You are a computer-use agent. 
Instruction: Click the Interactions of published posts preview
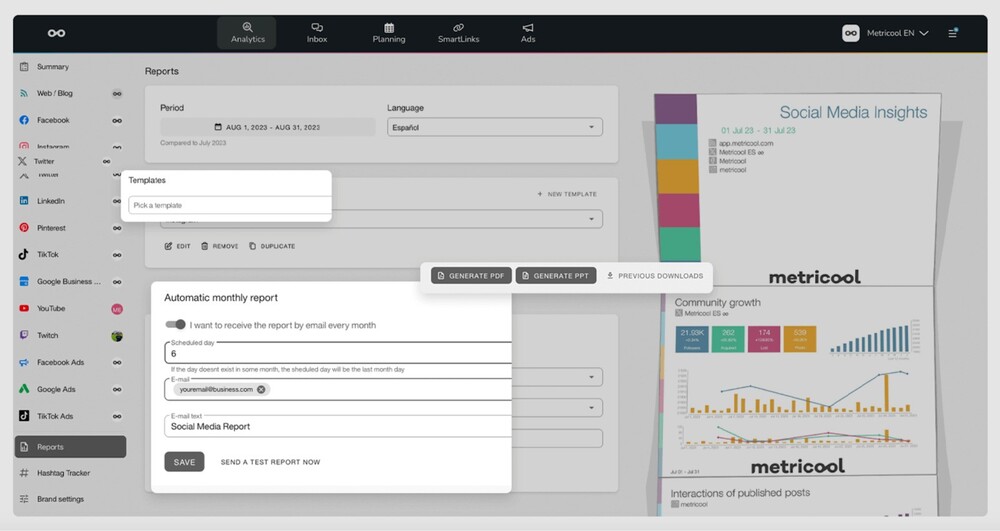coord(797,498)
